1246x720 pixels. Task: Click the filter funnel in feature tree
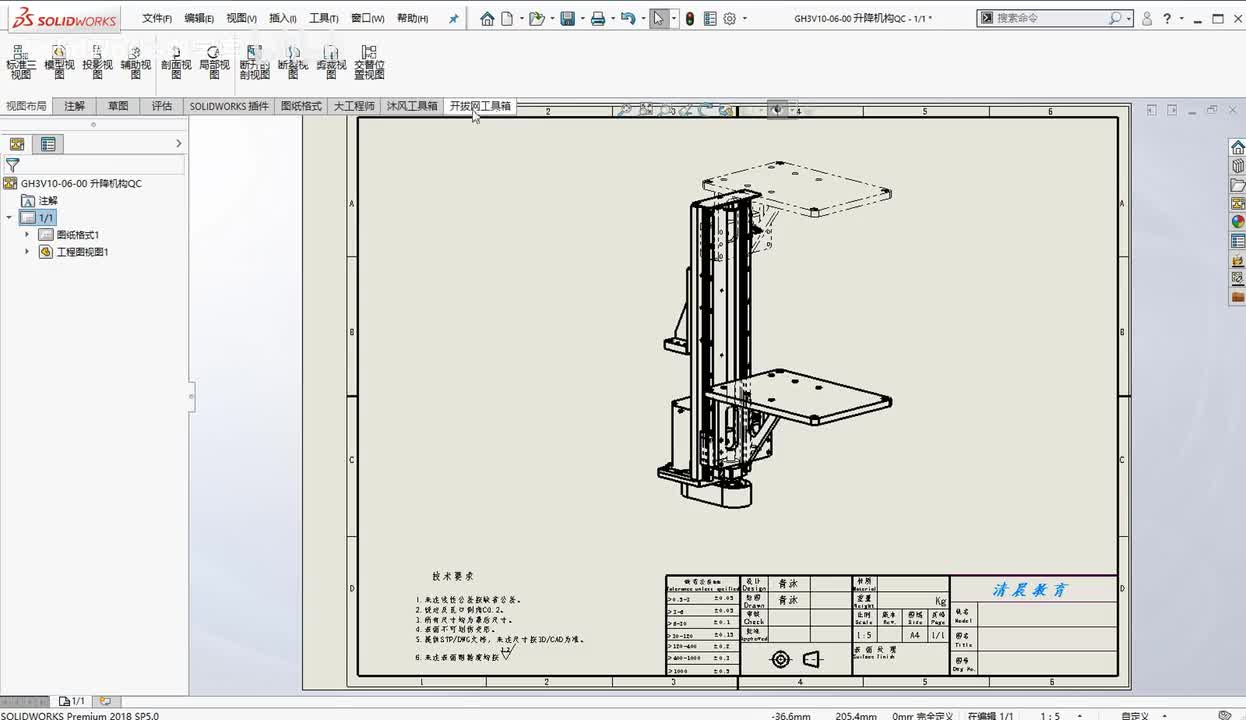click(x=13, y=165)
